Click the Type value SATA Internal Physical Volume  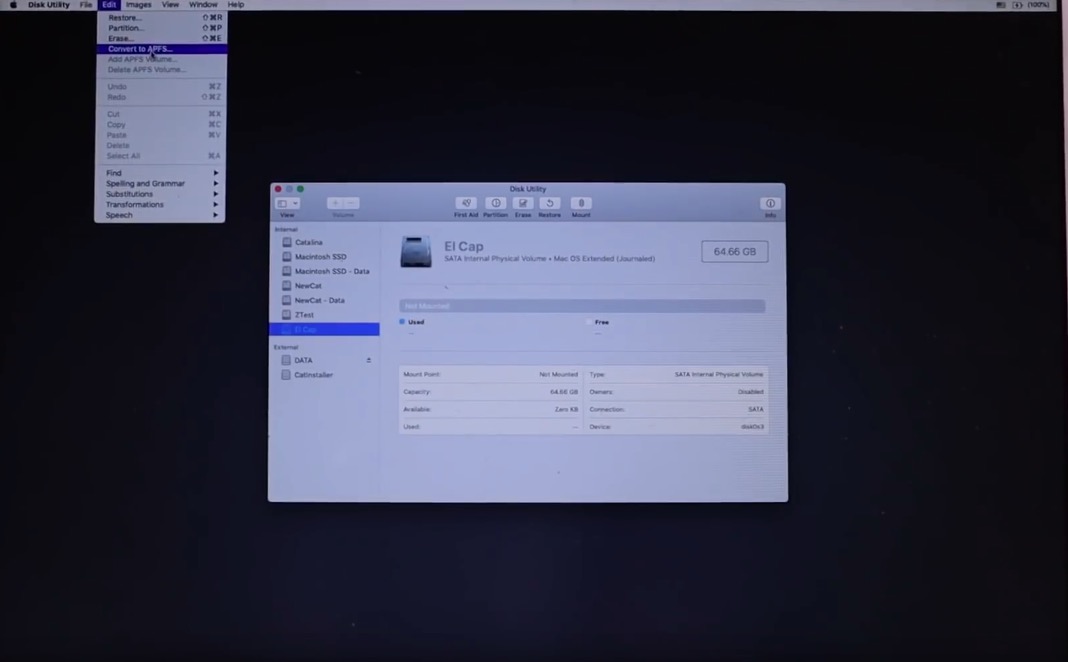pyautogui.click(x=719, y=375)
